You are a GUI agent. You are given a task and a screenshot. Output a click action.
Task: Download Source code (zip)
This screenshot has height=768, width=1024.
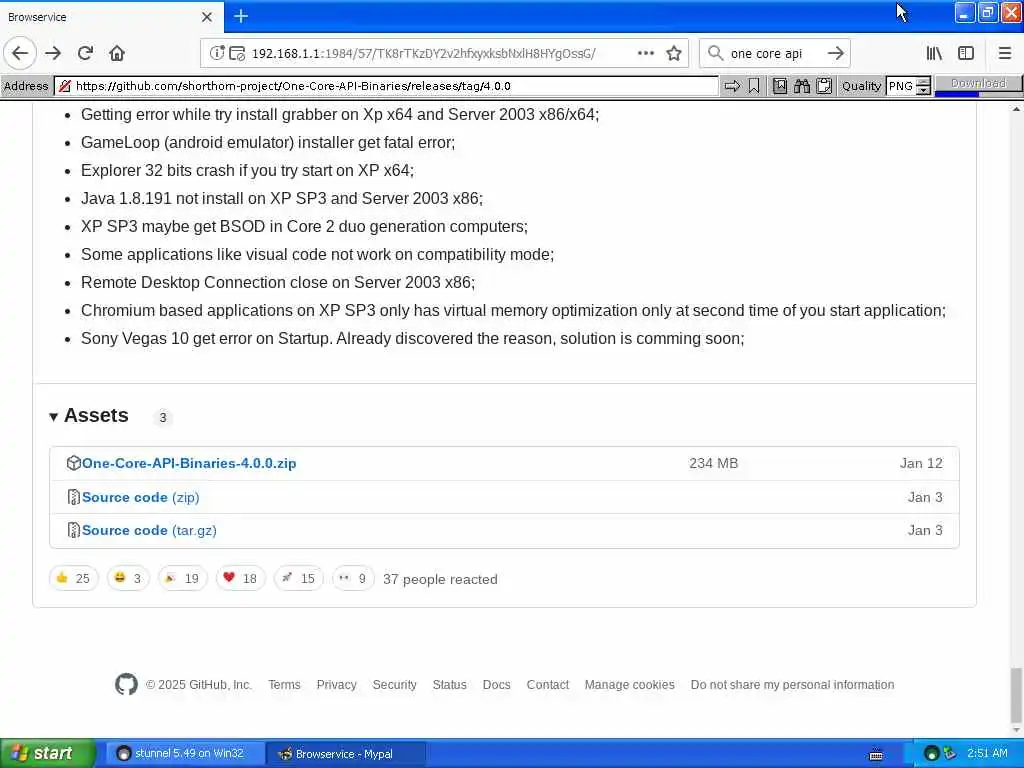pyautogui.click(x=140, y=497)
